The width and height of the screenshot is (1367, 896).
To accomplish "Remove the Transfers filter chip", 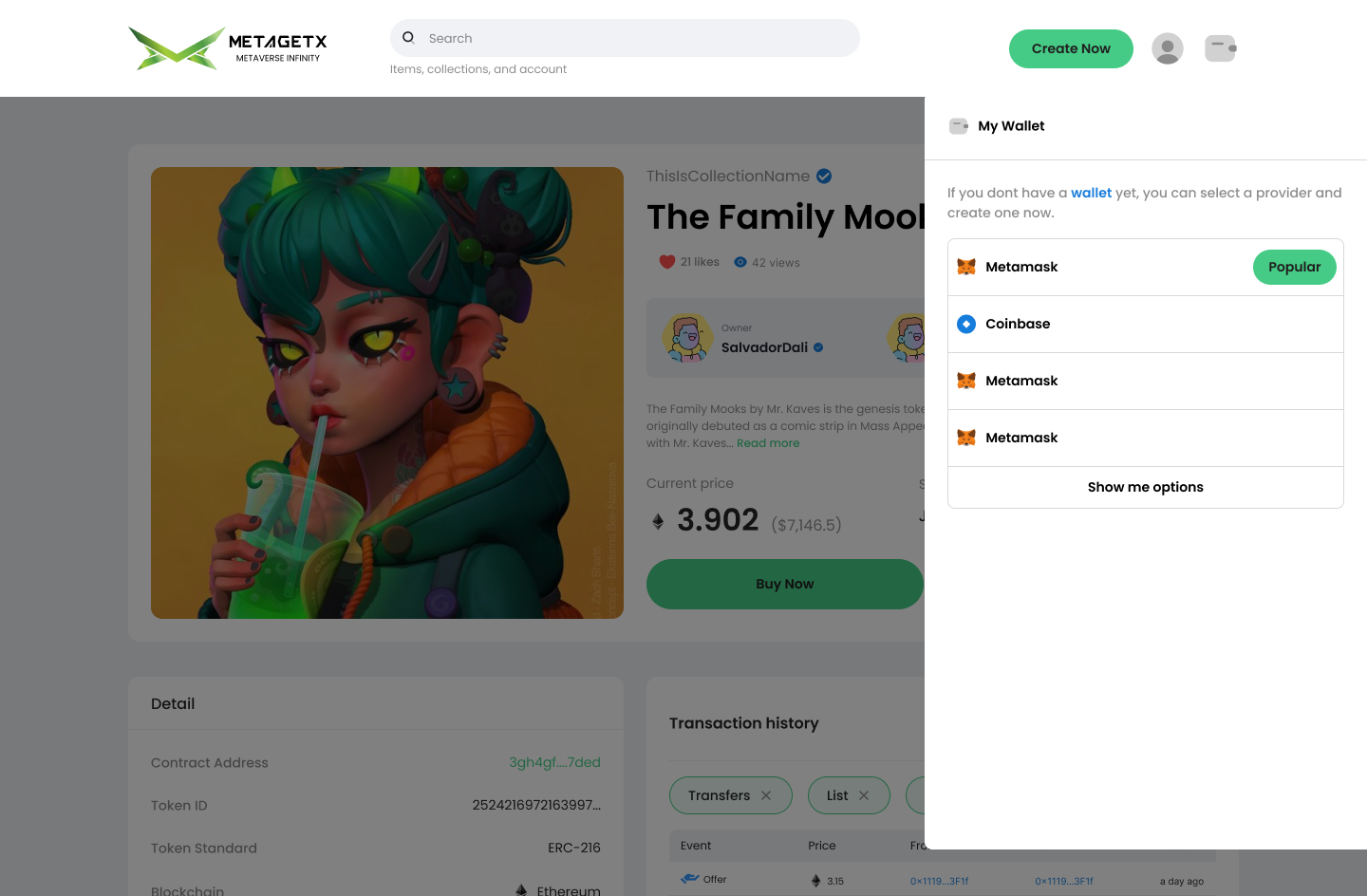I will (x=766, y=795).
